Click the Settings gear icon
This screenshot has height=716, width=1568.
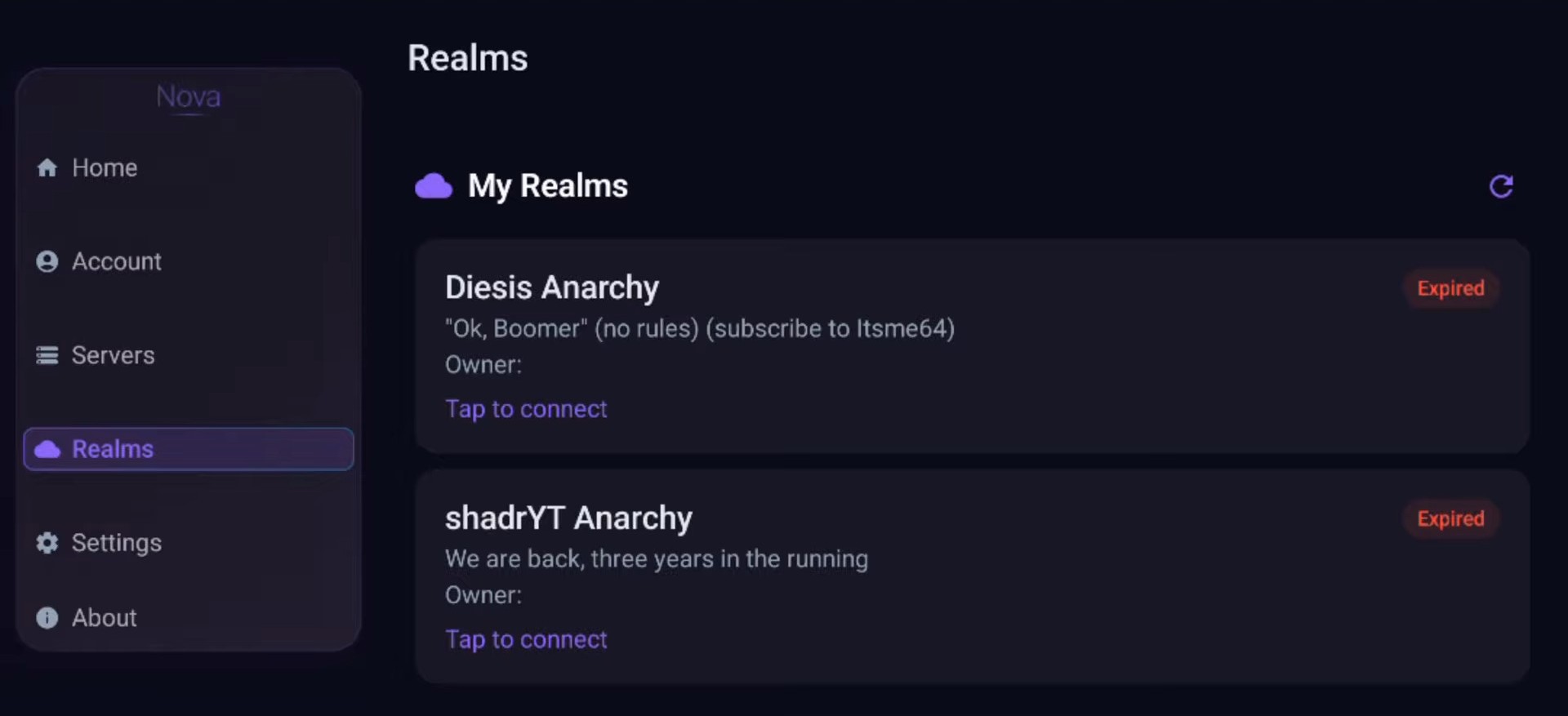coord(47,543)
